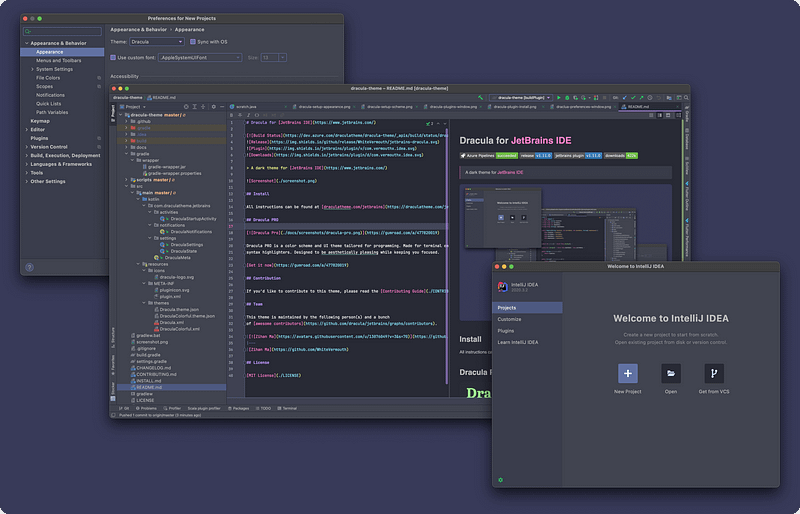
Task: Select Path Variables in Preferences
Action: 52,112
